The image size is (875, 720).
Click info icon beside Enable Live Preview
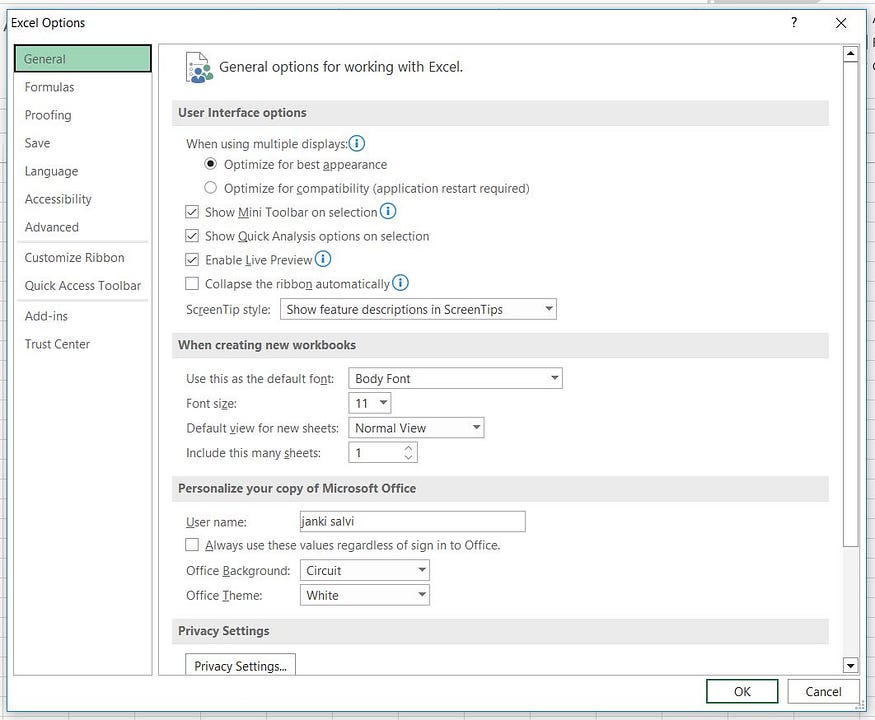click(323, 259)
